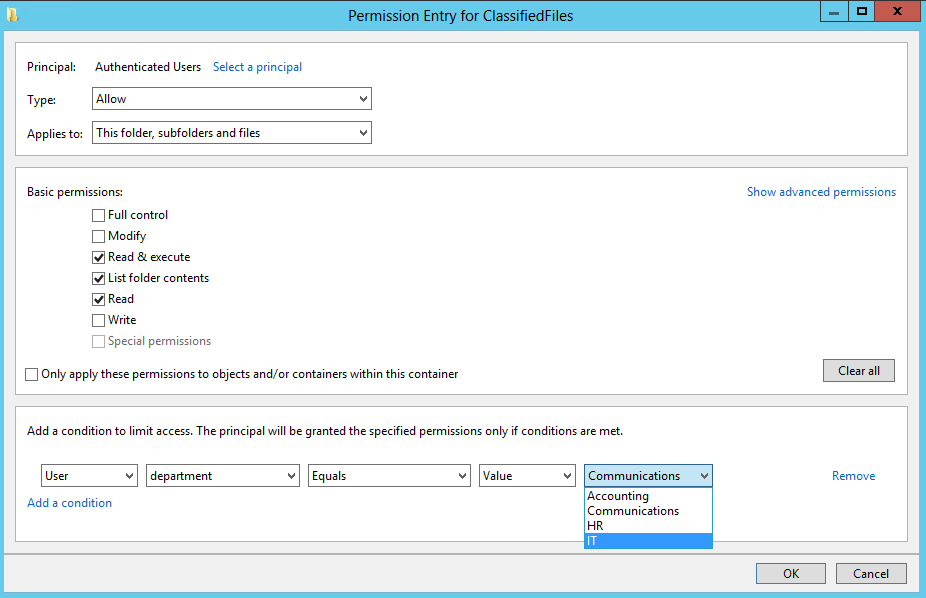Toggle List folder contents checkbox

point(98,278)
